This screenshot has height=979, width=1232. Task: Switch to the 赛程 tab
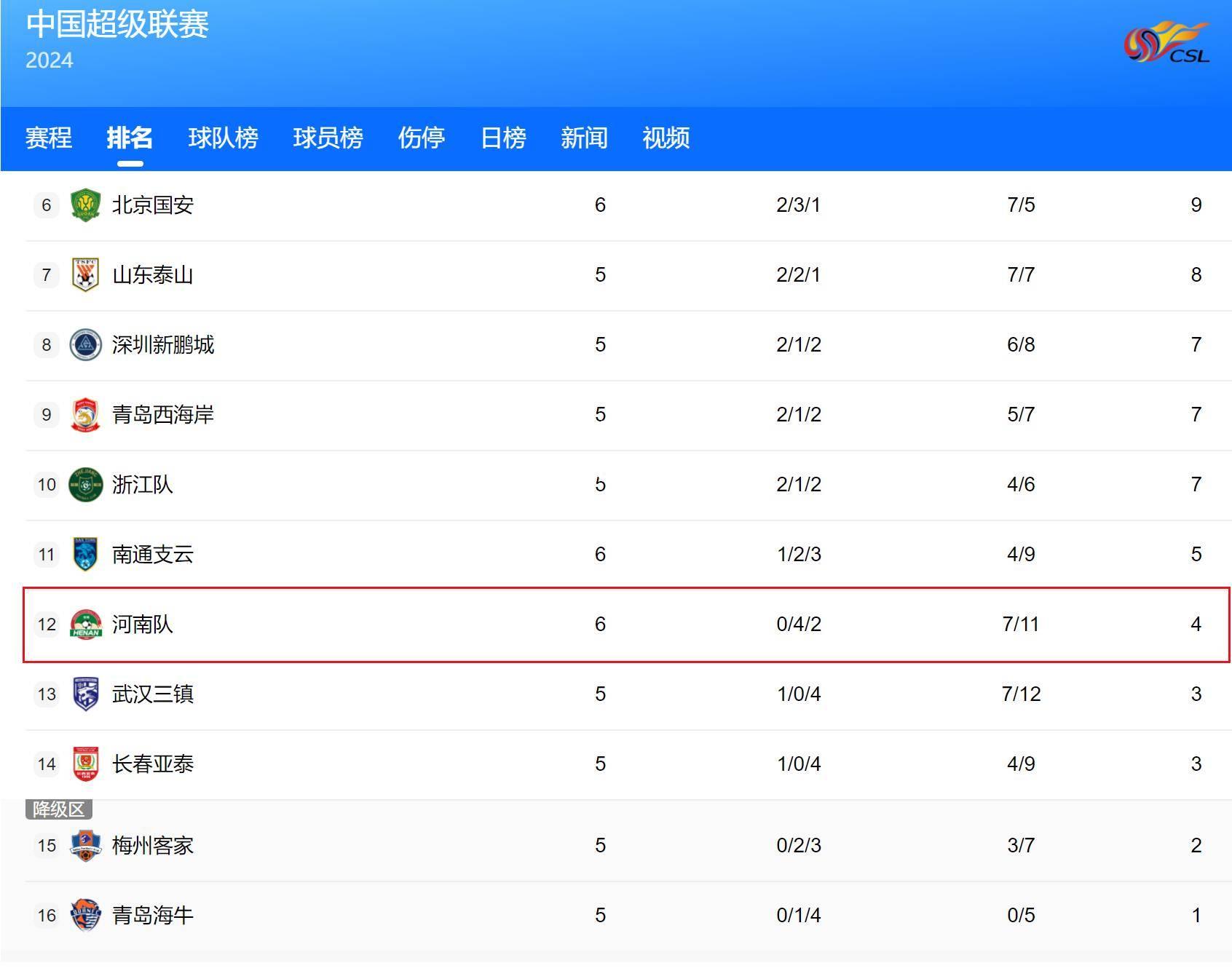pyautogui.click(x=49, y=138)
